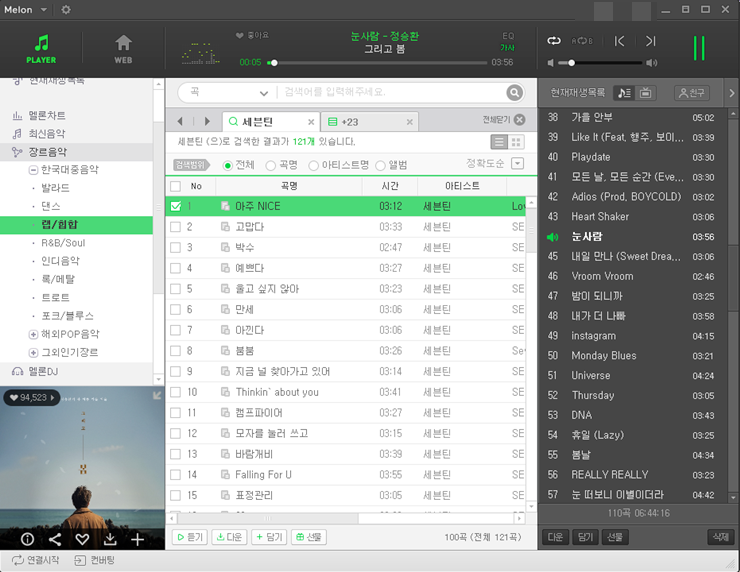Open the 정확도순 sort dropdown

pyautogui.click(x=518, y=164)
